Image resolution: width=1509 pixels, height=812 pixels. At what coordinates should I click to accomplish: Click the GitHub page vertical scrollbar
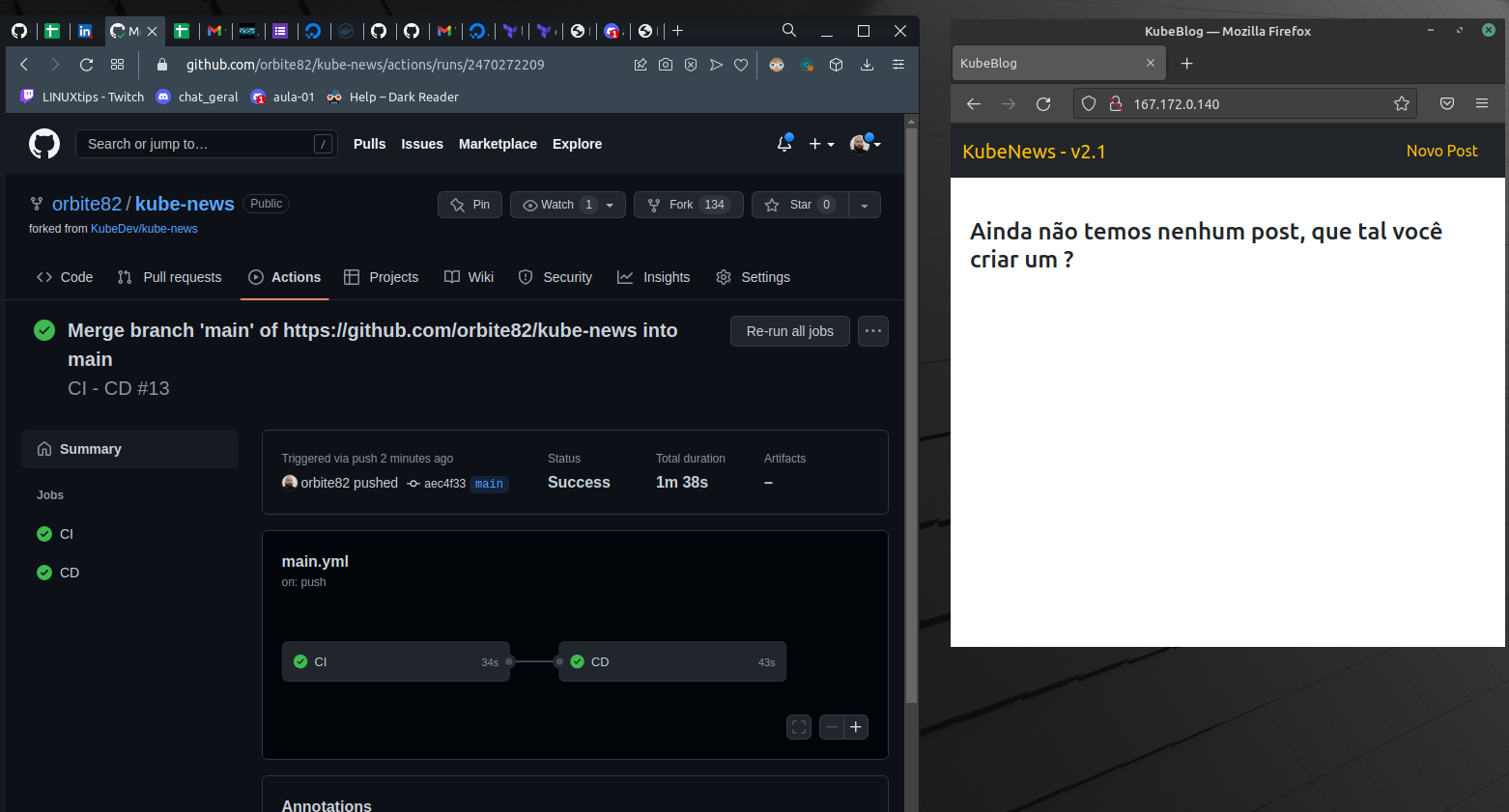coord(911,415)
